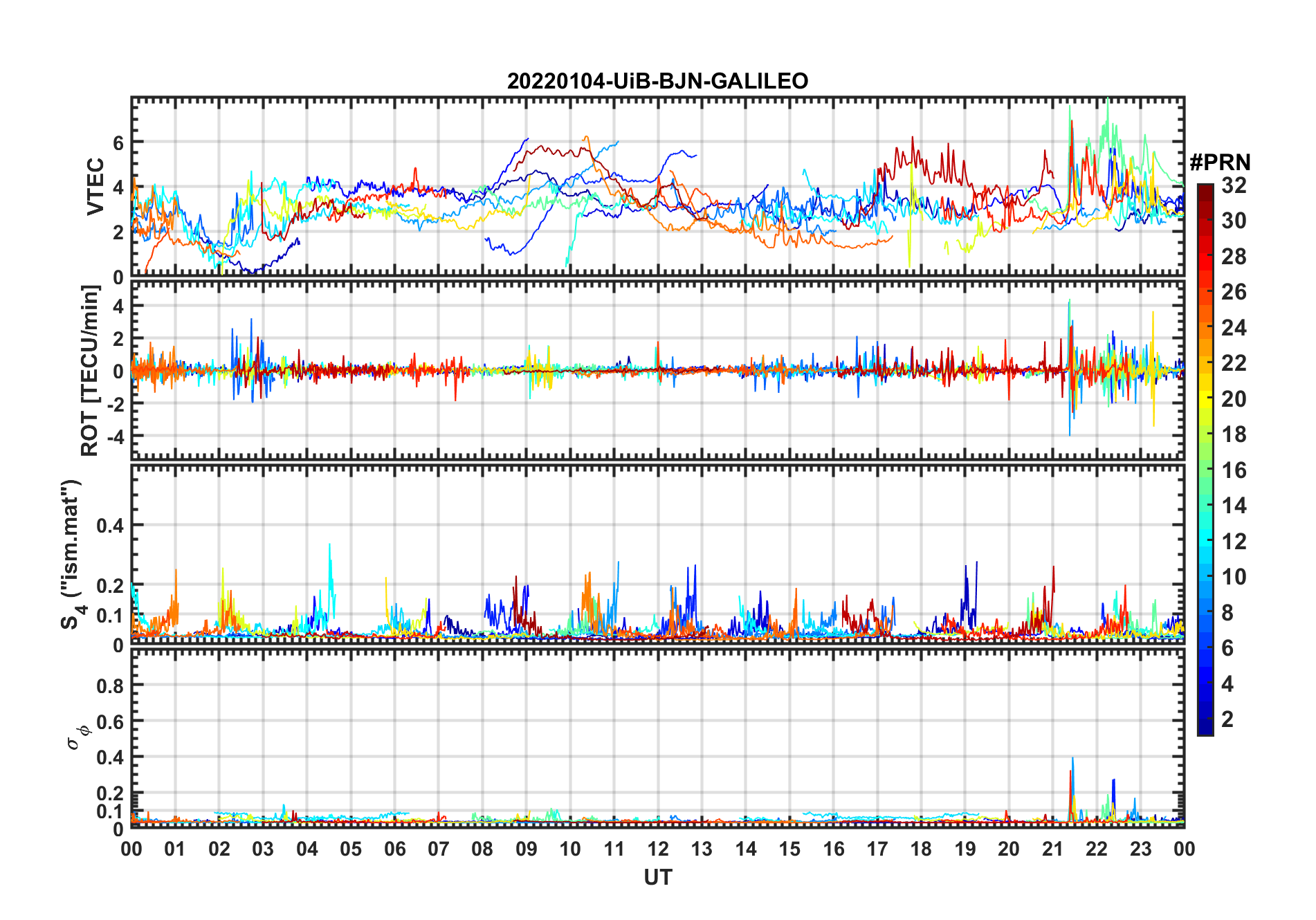Click x-axis tick label 03

coord(263,849)
